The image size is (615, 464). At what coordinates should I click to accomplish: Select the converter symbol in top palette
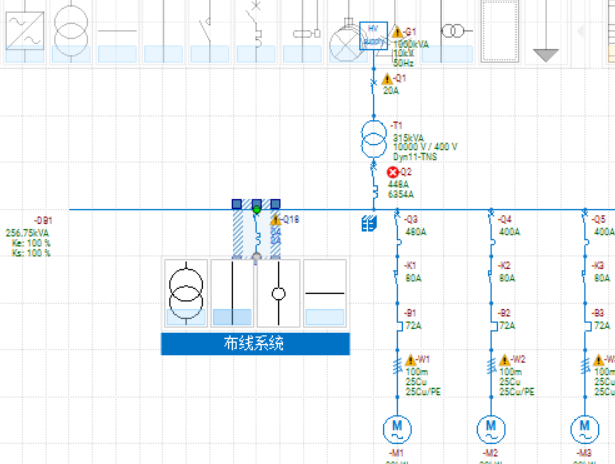[25, 31]
